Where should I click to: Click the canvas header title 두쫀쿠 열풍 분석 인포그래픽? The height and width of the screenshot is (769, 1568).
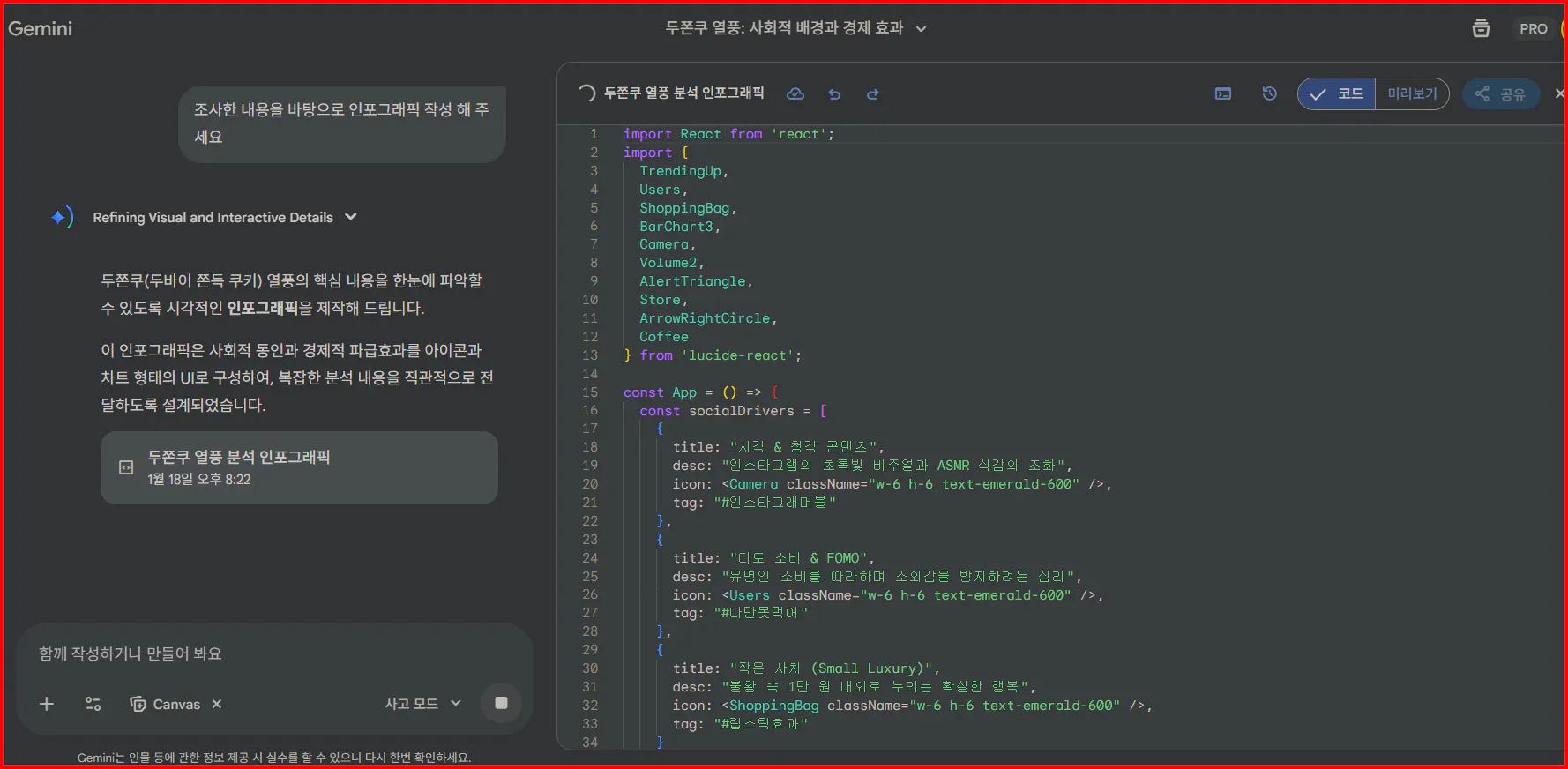683,93
